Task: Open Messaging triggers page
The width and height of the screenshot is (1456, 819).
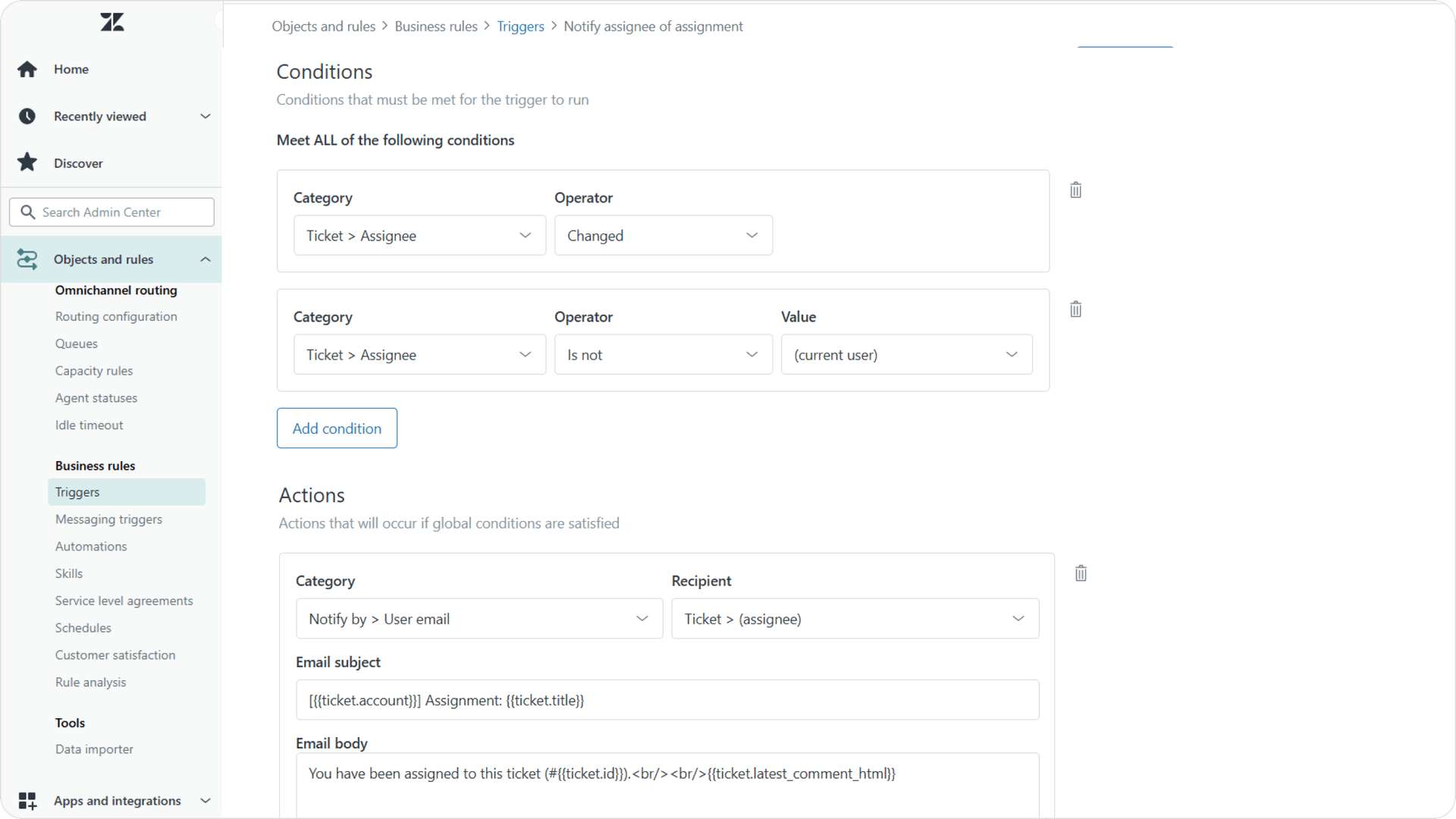Action: pos(108,519)
